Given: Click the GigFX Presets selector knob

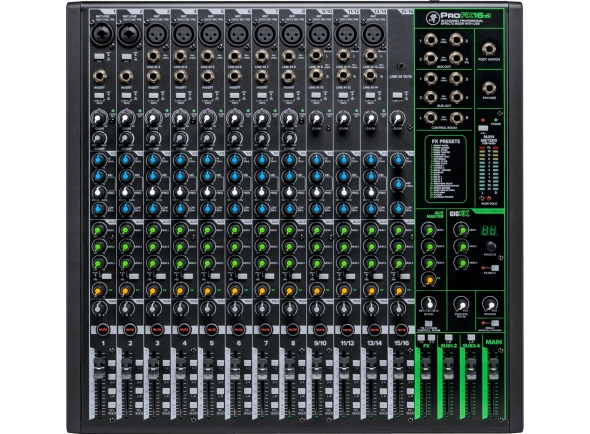Looking at the screenshot, I should coord(491,246).
